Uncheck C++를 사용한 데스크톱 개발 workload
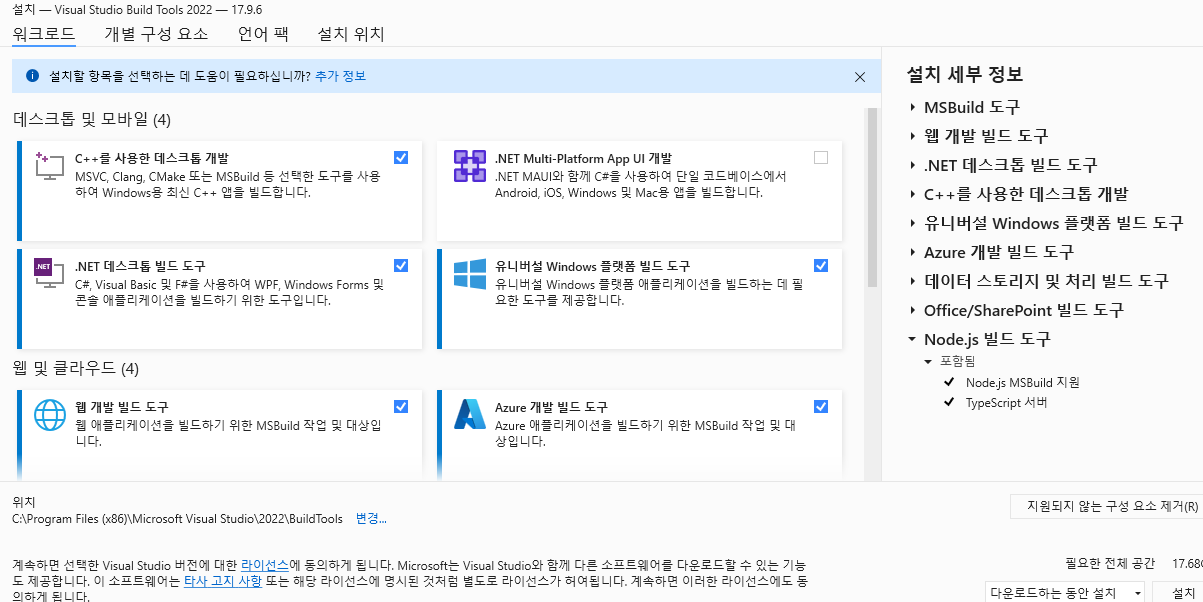Viewport: 1203px width, 602px height. click(x=401, y=157)
